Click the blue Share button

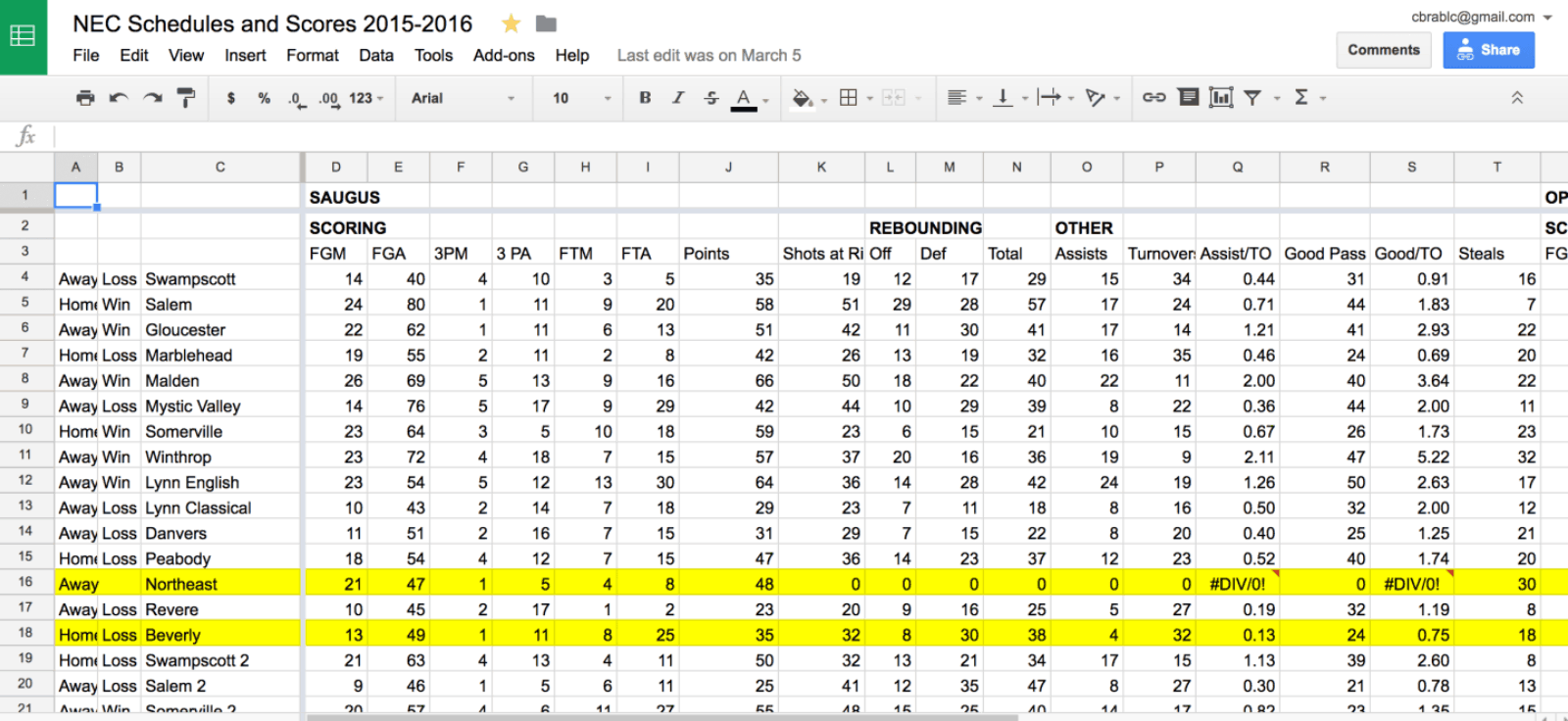pyautogui.click(x=1489, y=50)
